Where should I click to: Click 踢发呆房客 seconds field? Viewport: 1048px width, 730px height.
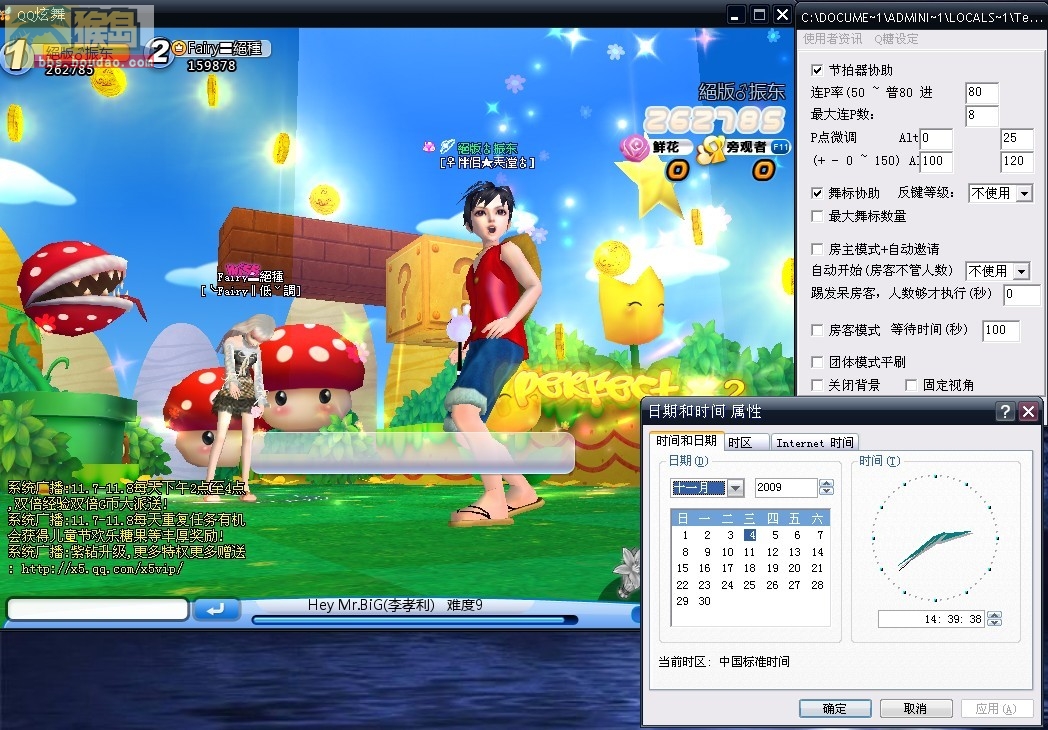pos(1021,294)
